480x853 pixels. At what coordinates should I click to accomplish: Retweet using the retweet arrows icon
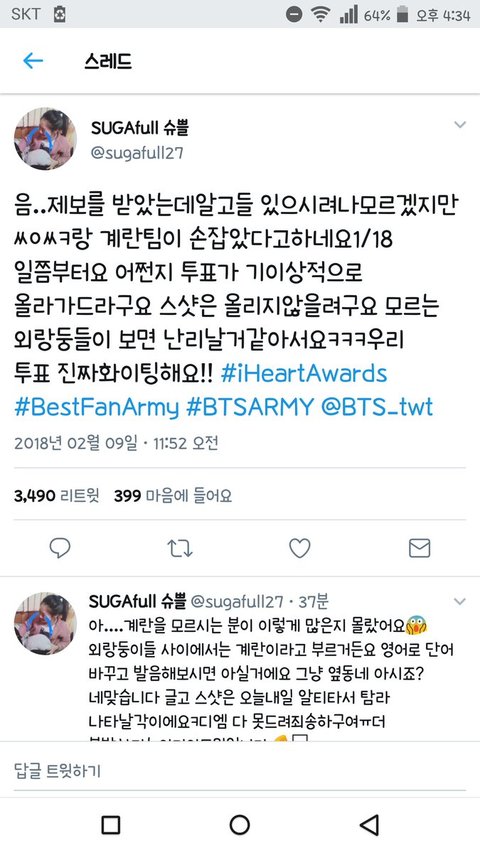(x=180, y=548)
